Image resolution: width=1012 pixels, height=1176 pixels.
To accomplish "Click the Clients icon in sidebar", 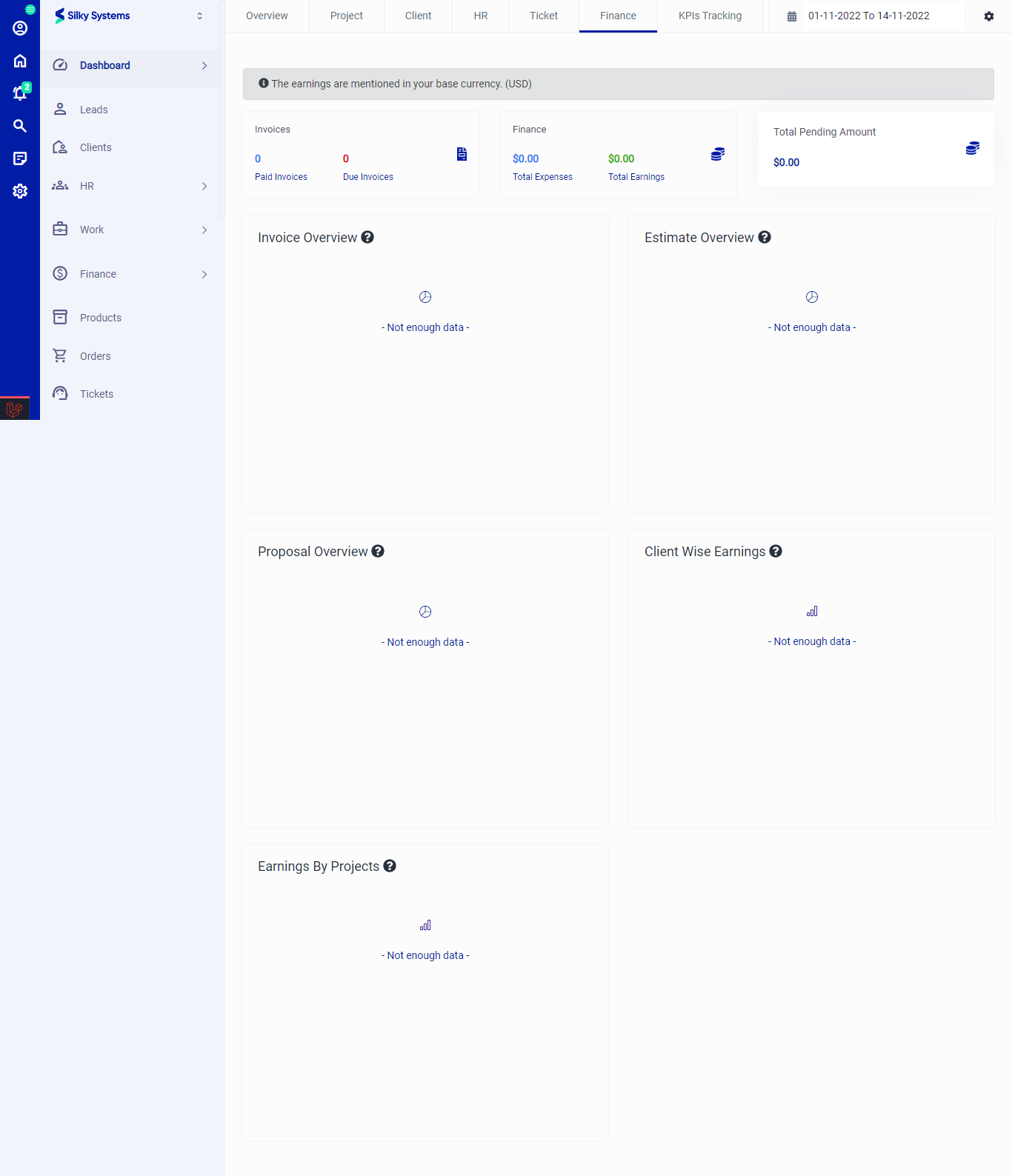I will coord(60,147).
